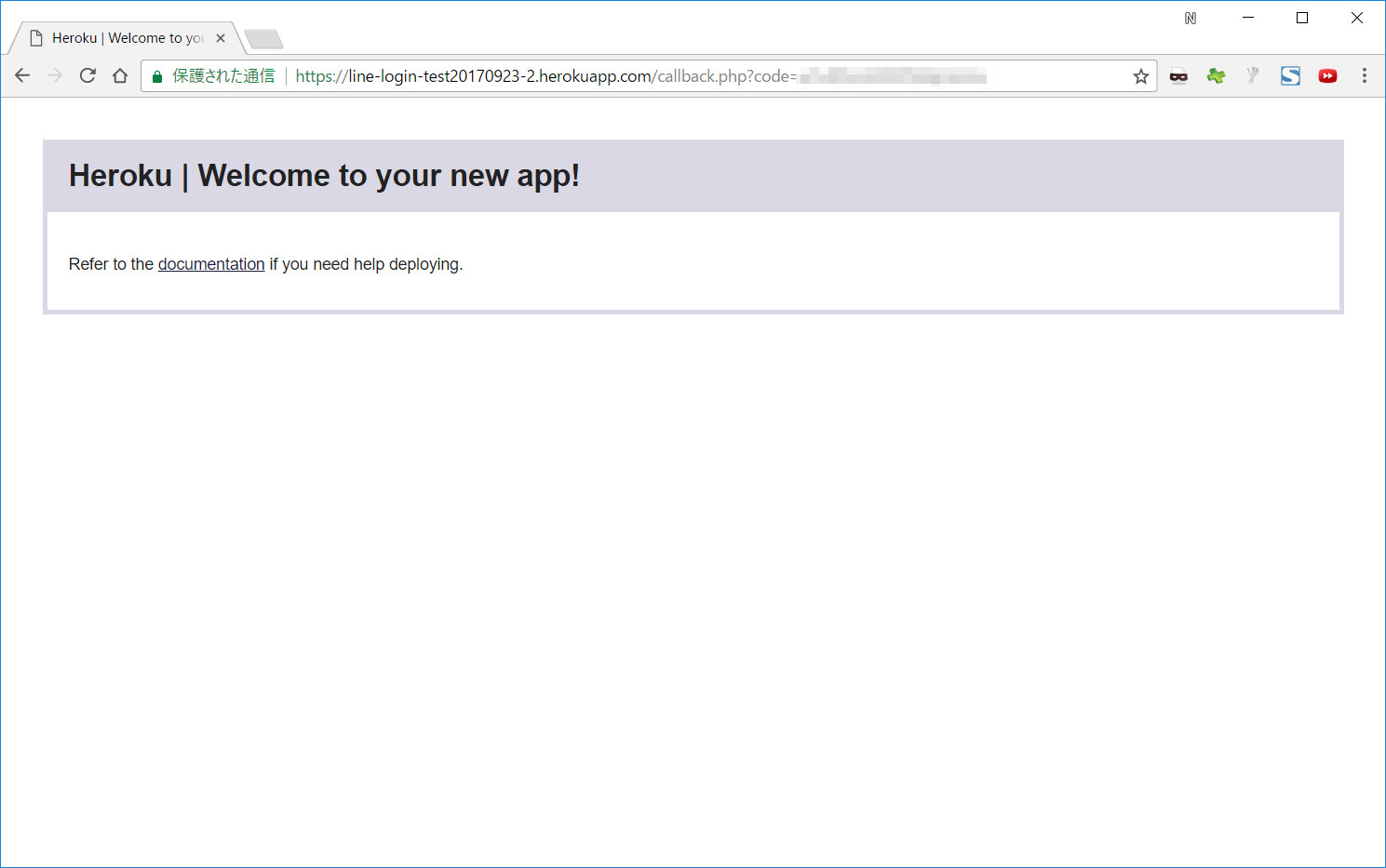Click the 保護された通信 security label

(x=223, y=76)
